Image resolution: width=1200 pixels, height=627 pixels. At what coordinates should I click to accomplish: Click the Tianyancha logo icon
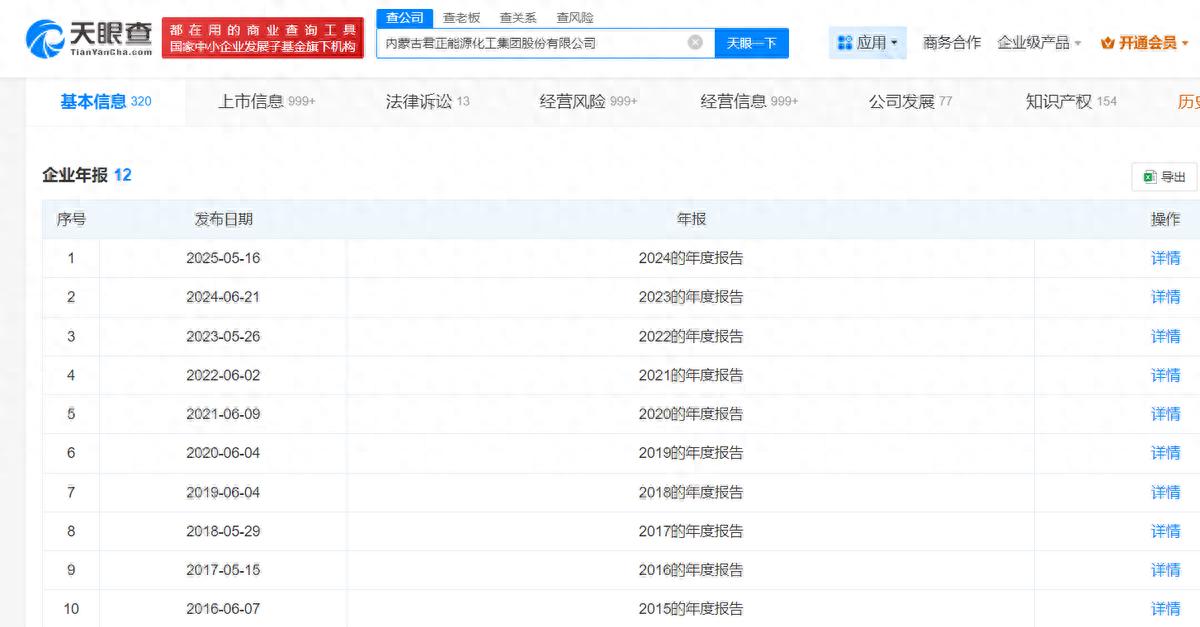coord(45,40)
